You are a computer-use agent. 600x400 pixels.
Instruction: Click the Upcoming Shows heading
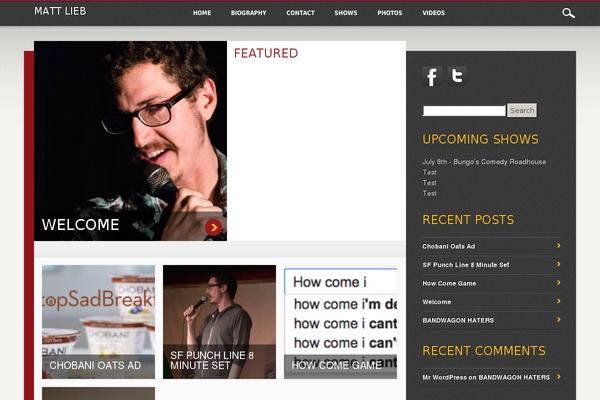coord(480,139)
